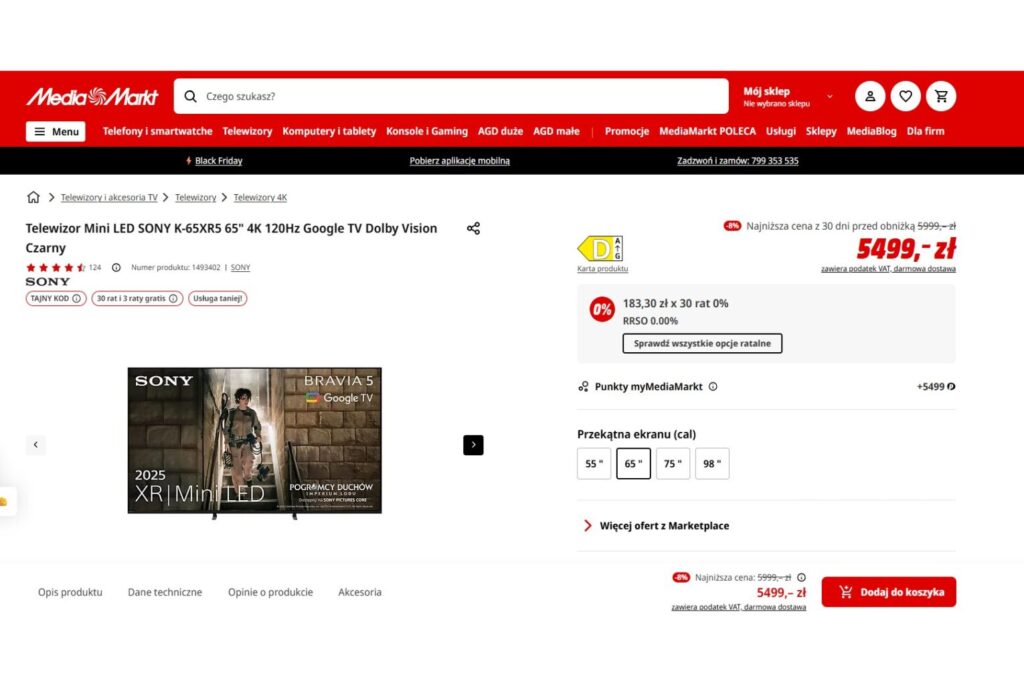Expand Więcej ofert z Marketplace
Screen dimensions: 1024x683
[x=656, y=526]
